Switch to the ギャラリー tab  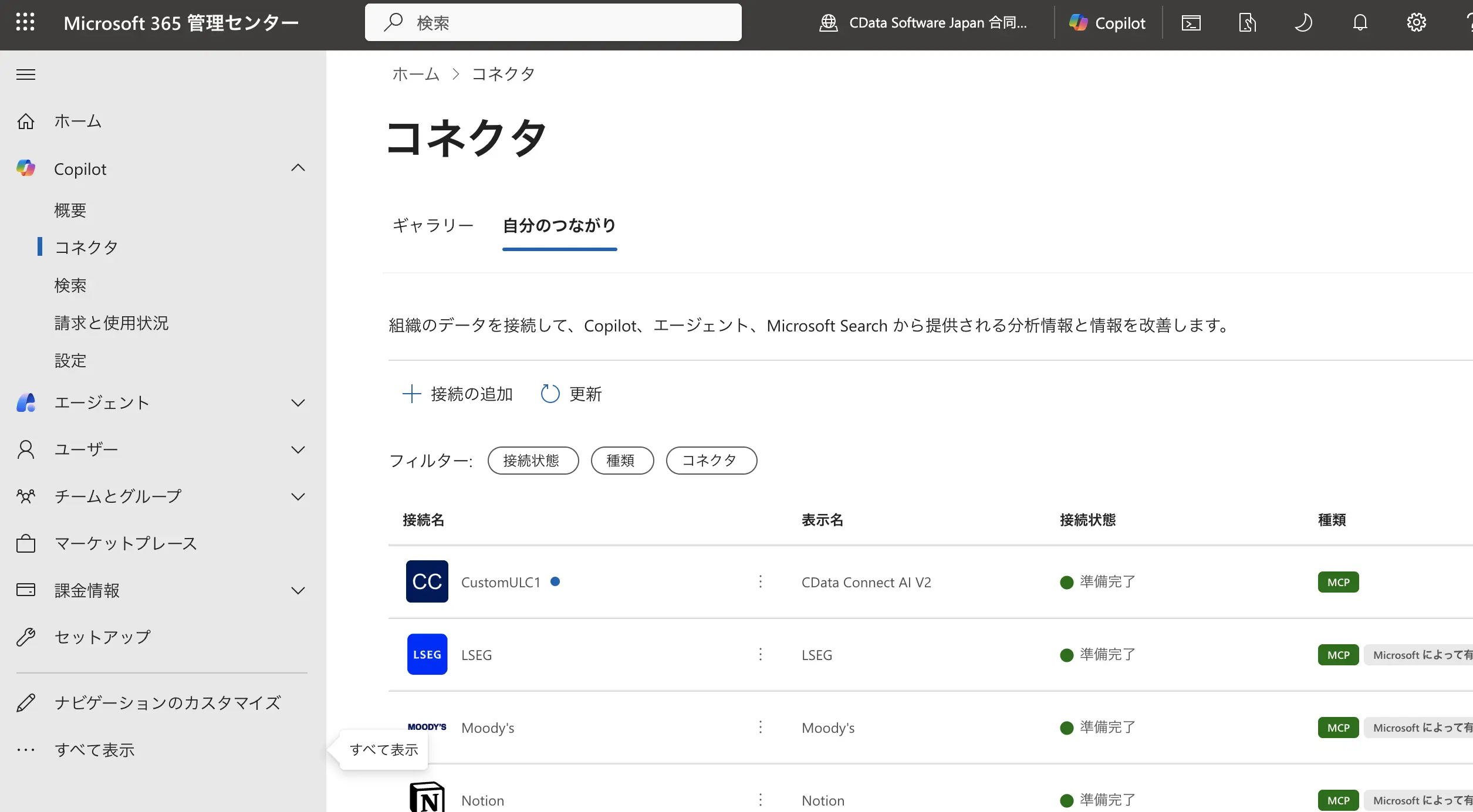(x=433, y=225)
